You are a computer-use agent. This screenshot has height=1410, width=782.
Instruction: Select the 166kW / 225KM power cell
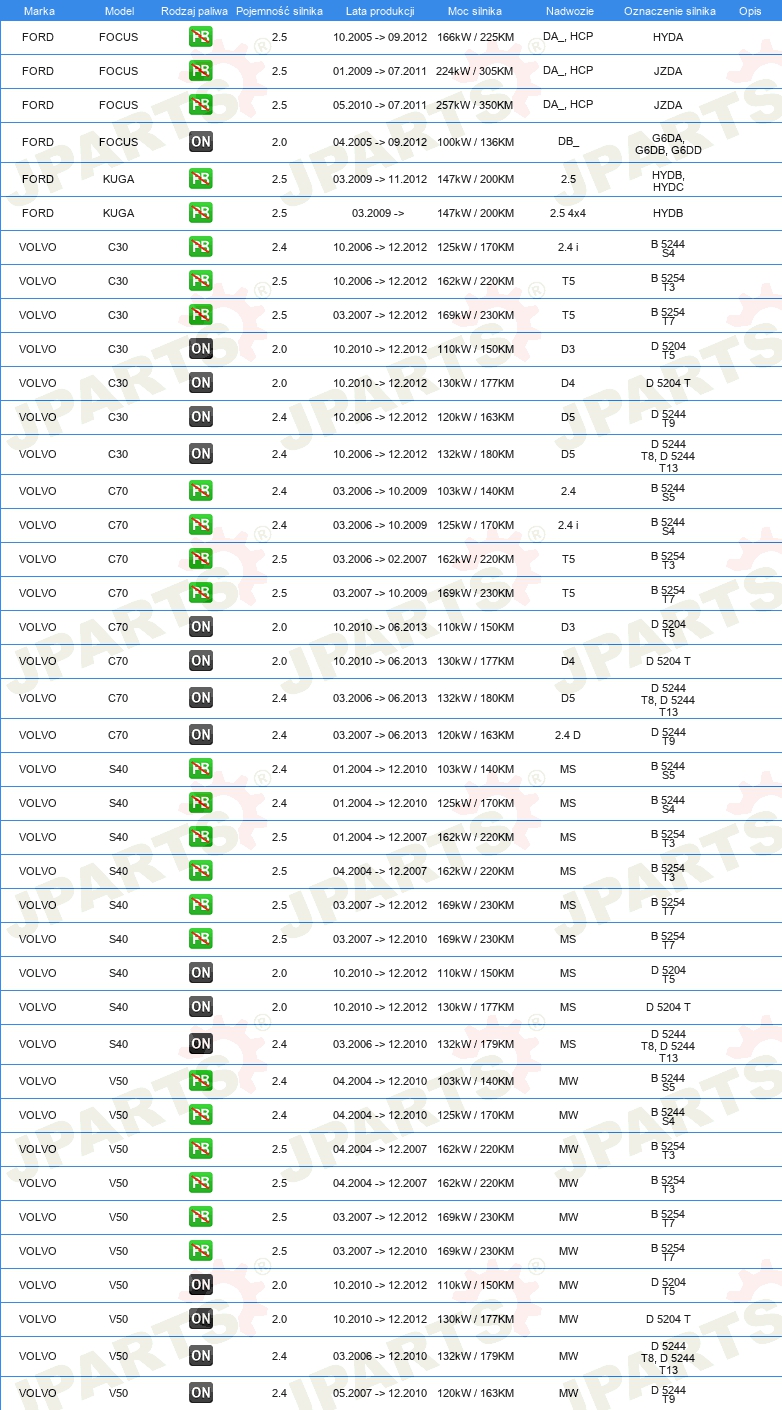click(475, 37)
